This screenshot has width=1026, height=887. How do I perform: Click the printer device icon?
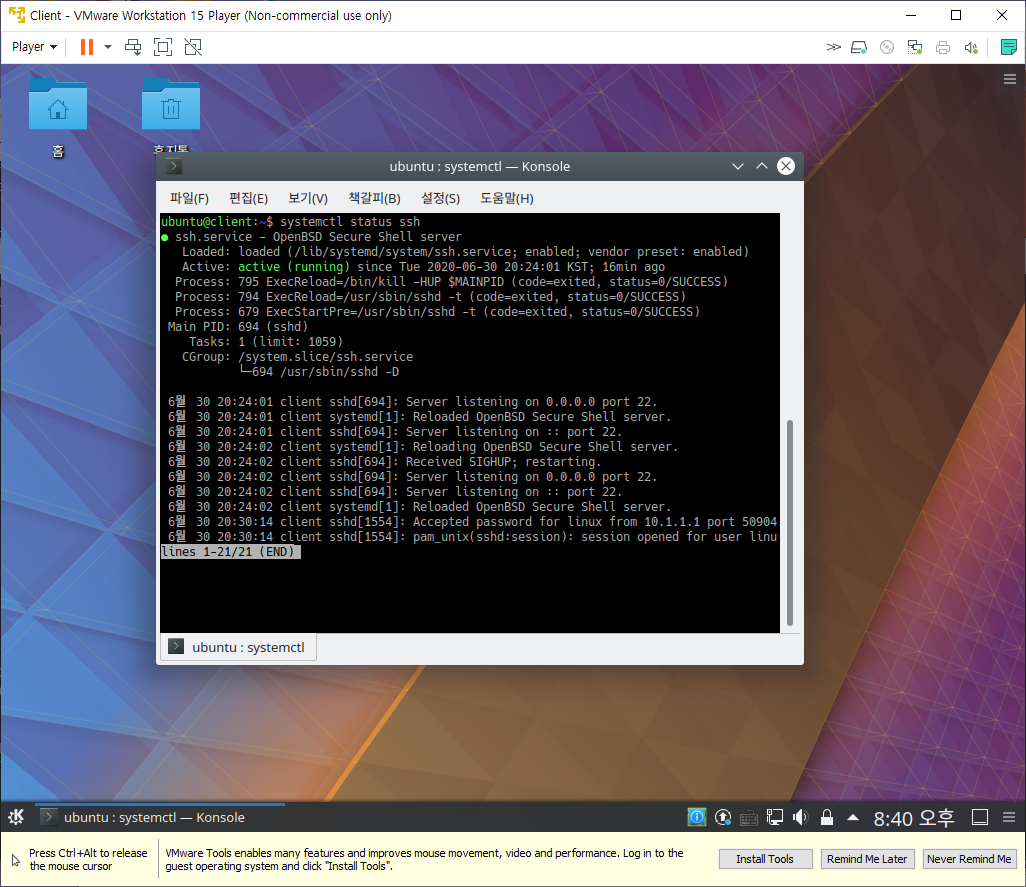(x=943, y=47)
